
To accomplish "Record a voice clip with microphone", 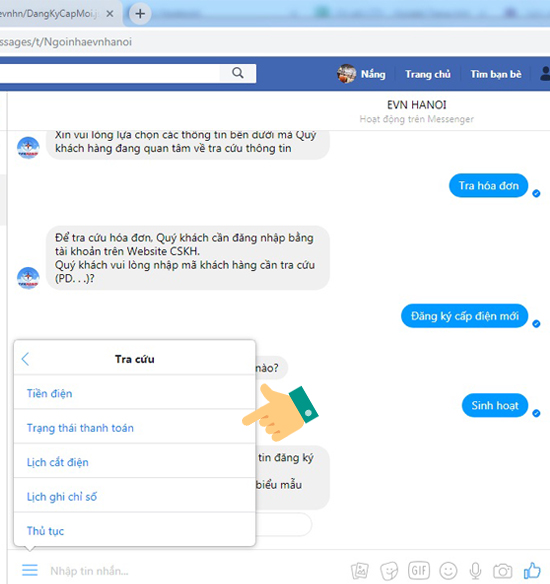I will tap(475, 571).
